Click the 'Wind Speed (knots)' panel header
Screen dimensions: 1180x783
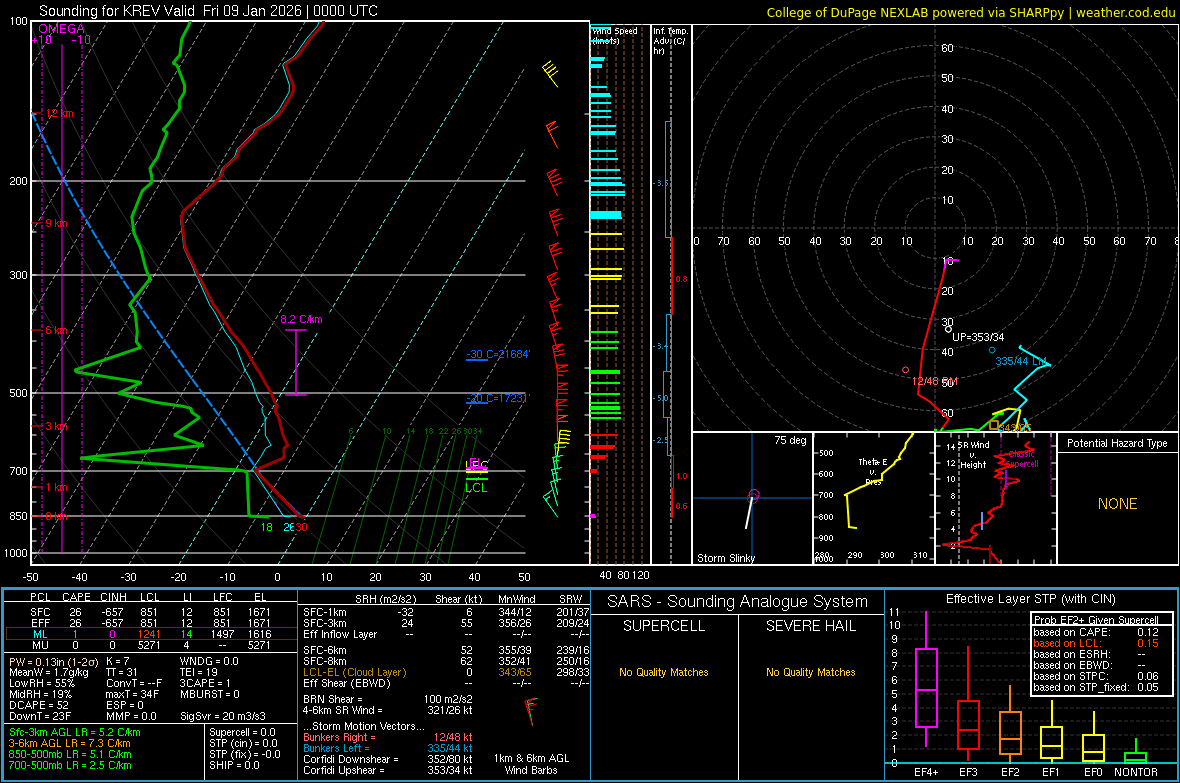614,35
